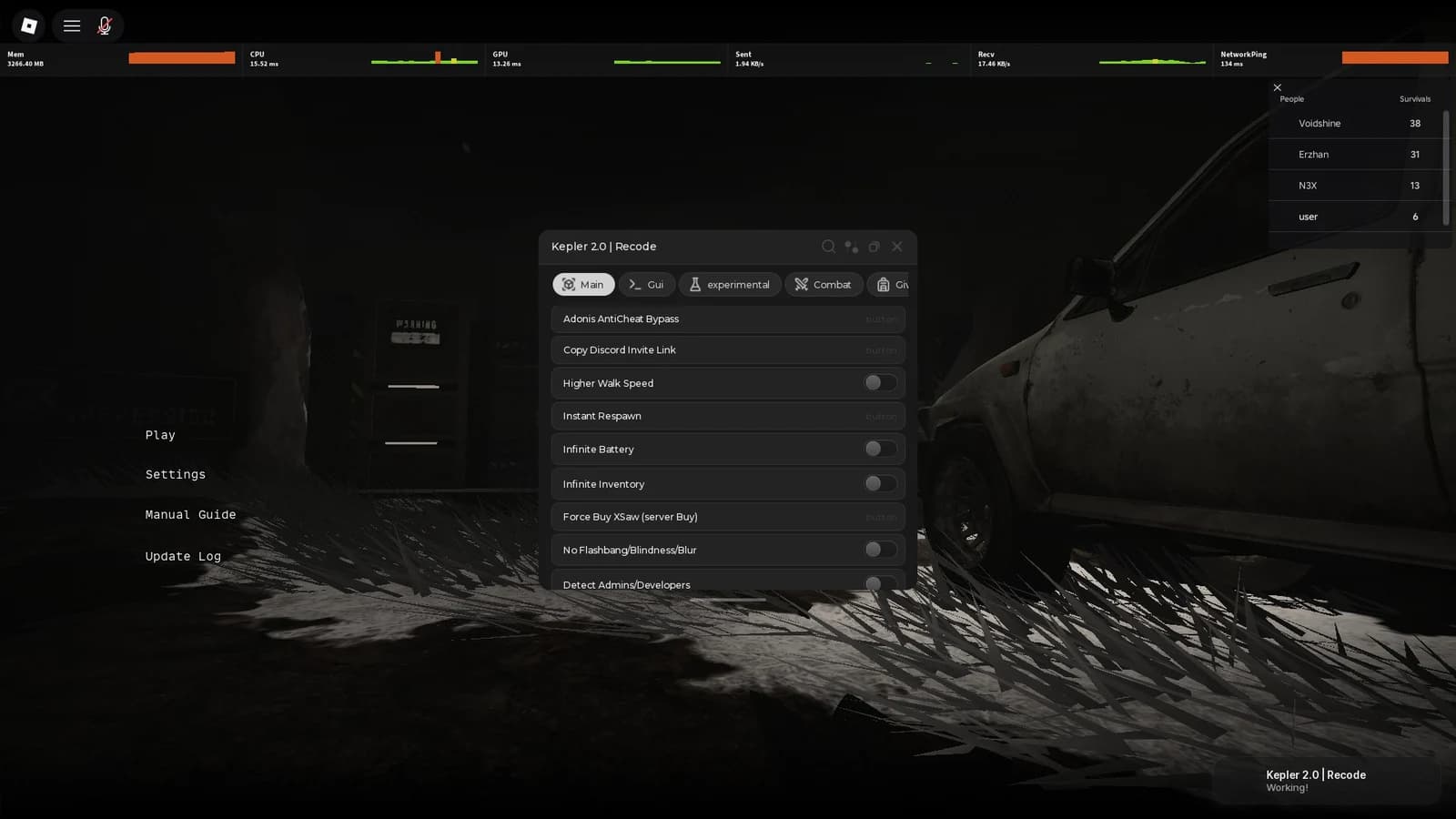The width and height of the screenshot is (1456, 819).
Task: Click the dots icon beside Kepler search
Action: [x=852, y=247]
